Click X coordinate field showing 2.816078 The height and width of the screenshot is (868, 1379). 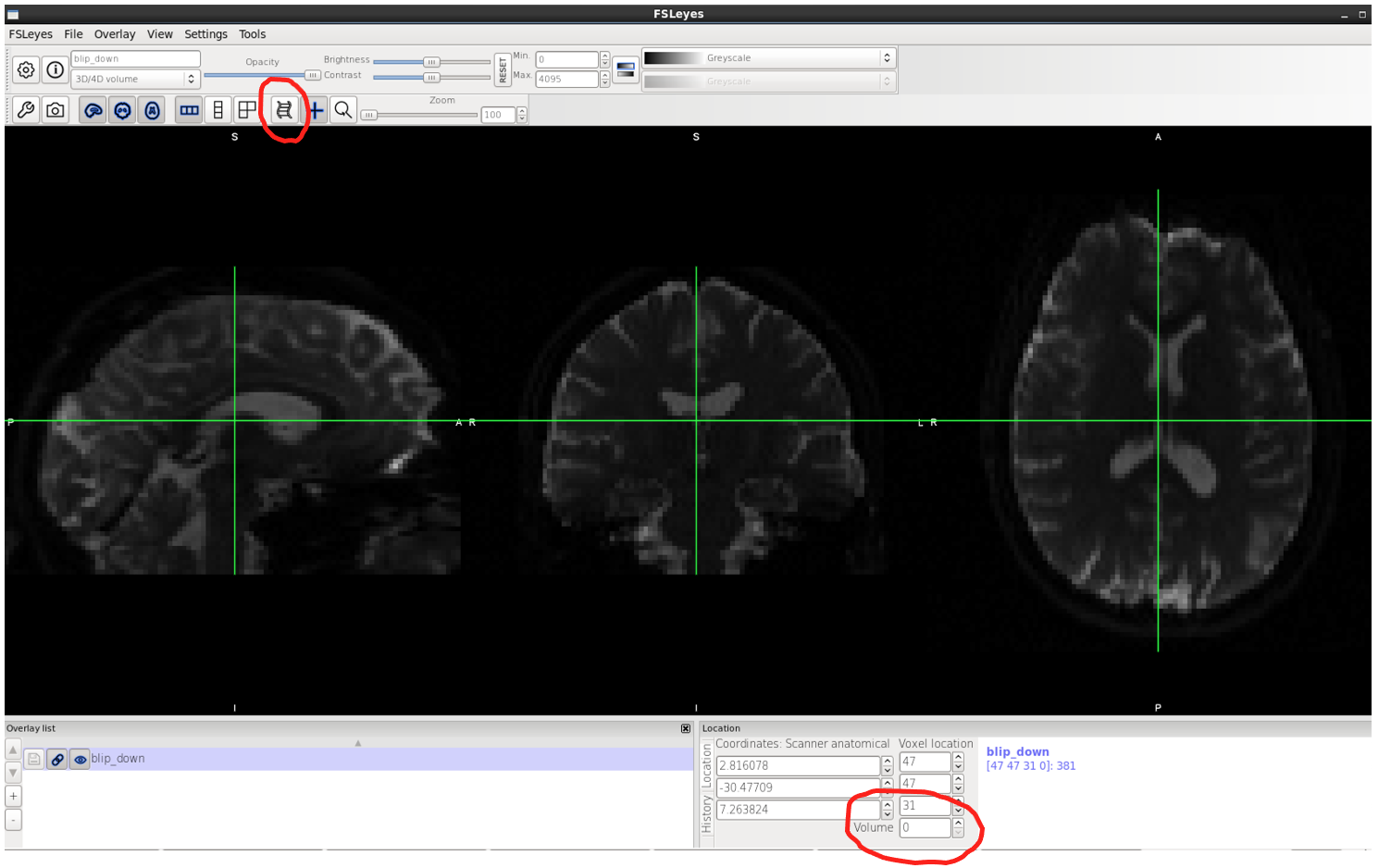pos(798,765)
